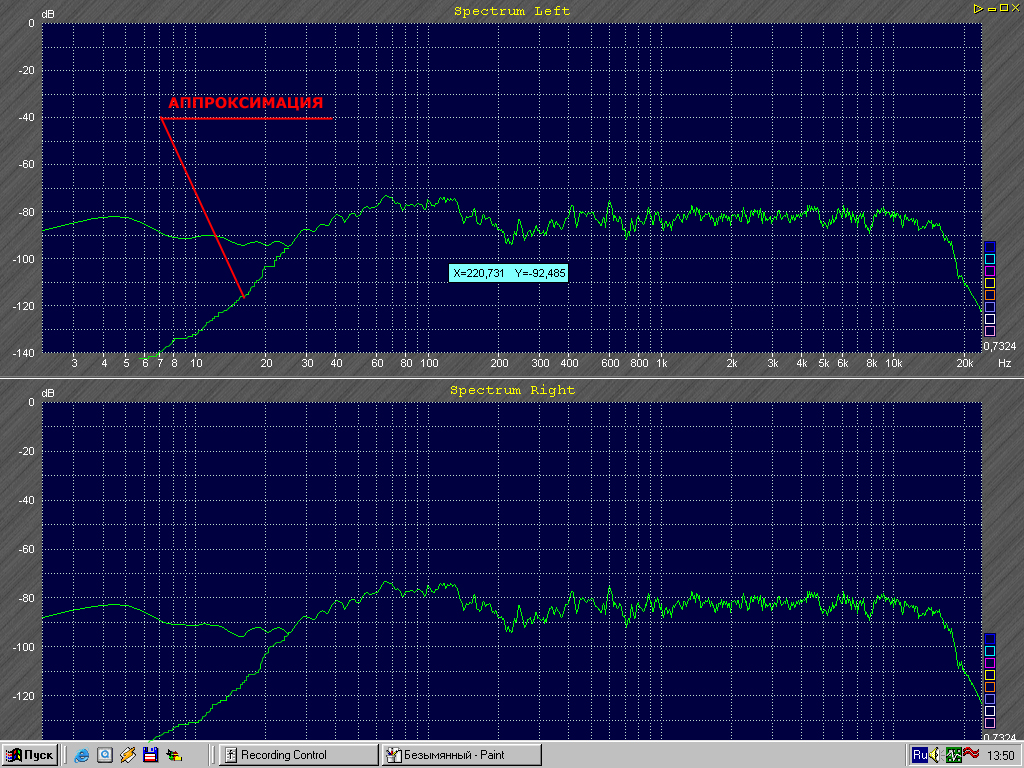Launch Internet Explorer from quick launch
Viewport: 1024px width, 768px height.
point(82,755)
